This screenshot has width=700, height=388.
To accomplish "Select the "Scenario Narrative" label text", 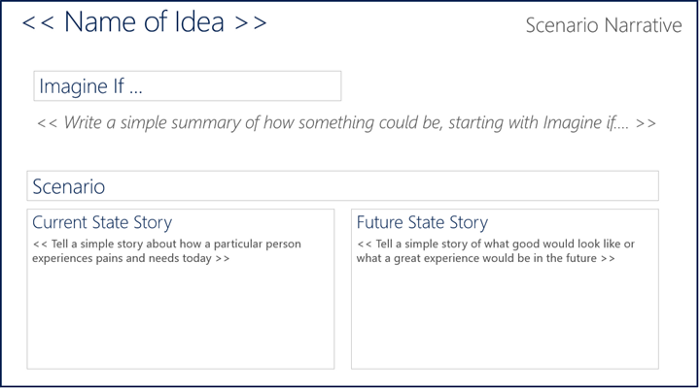I will [x=604, y=25].
